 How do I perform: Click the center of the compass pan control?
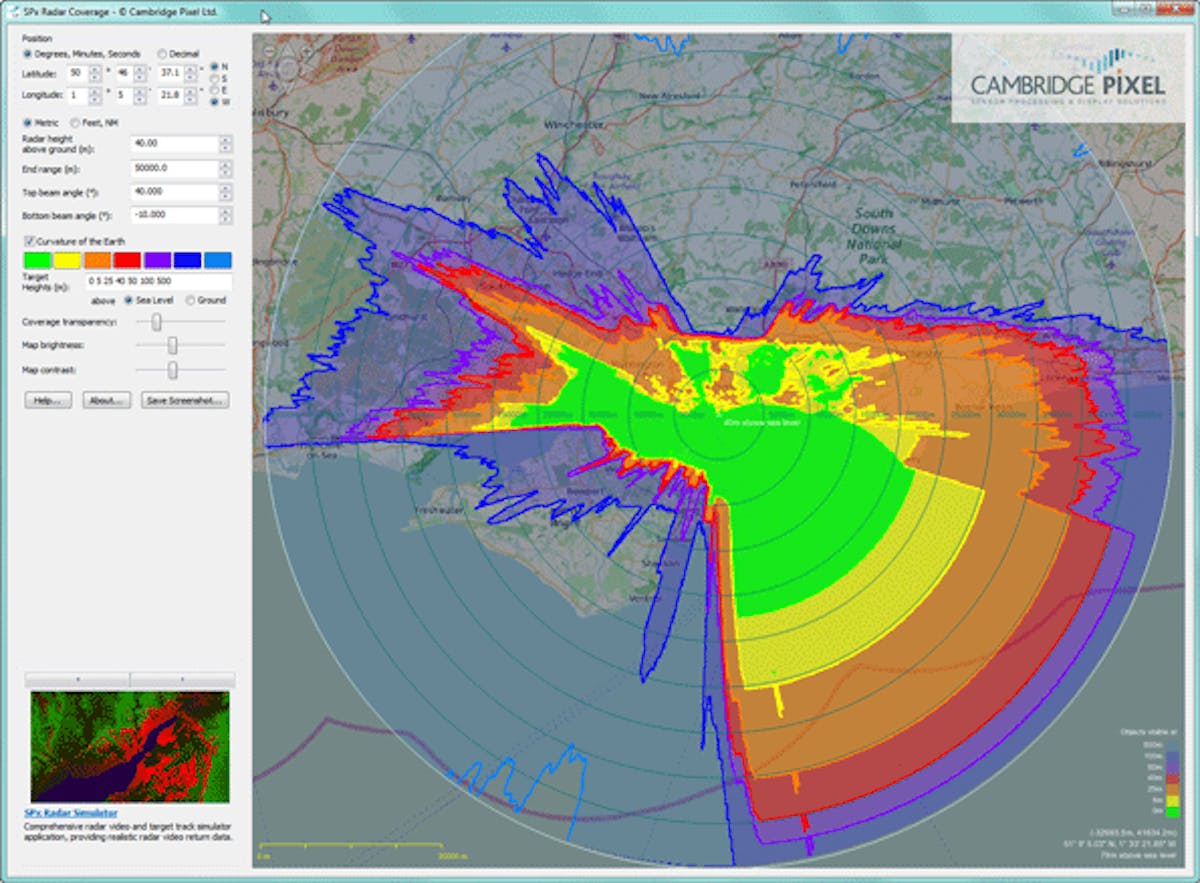click(x=289, y=68)
